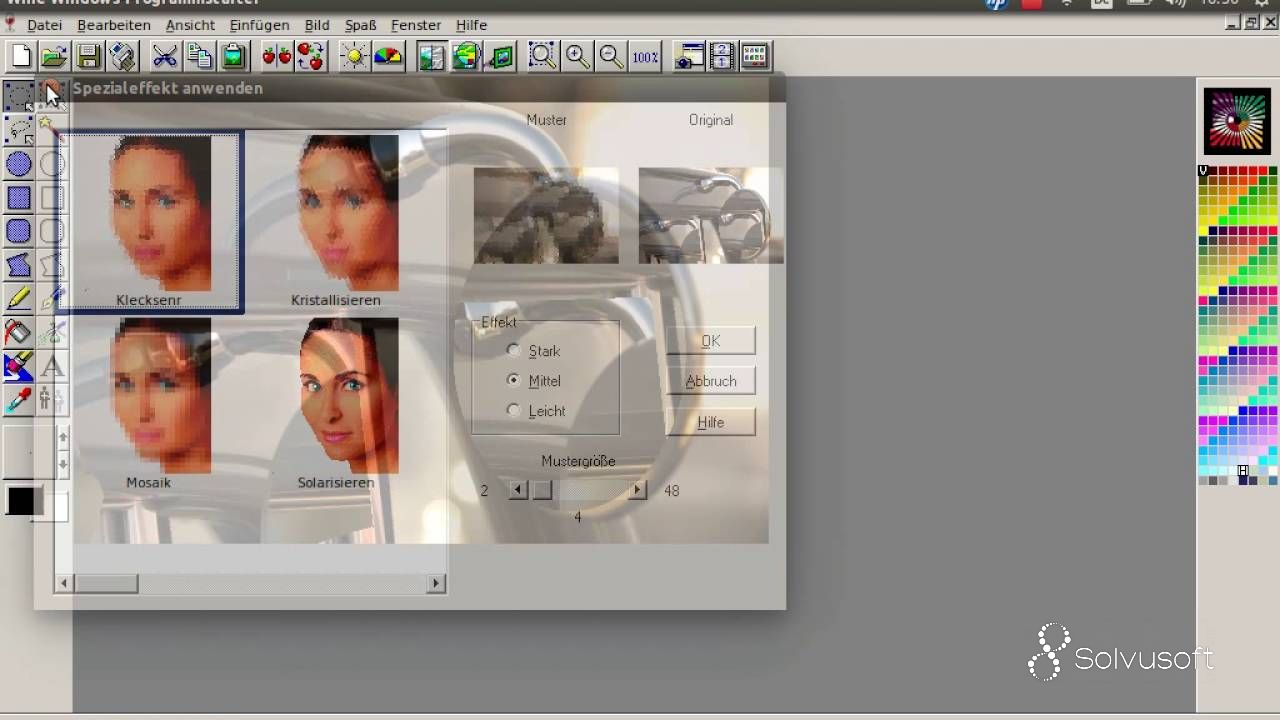Open the Datei menu
Image resolution: width=1280 pixels, height=720 pixels.
click(x=44, y=25)
